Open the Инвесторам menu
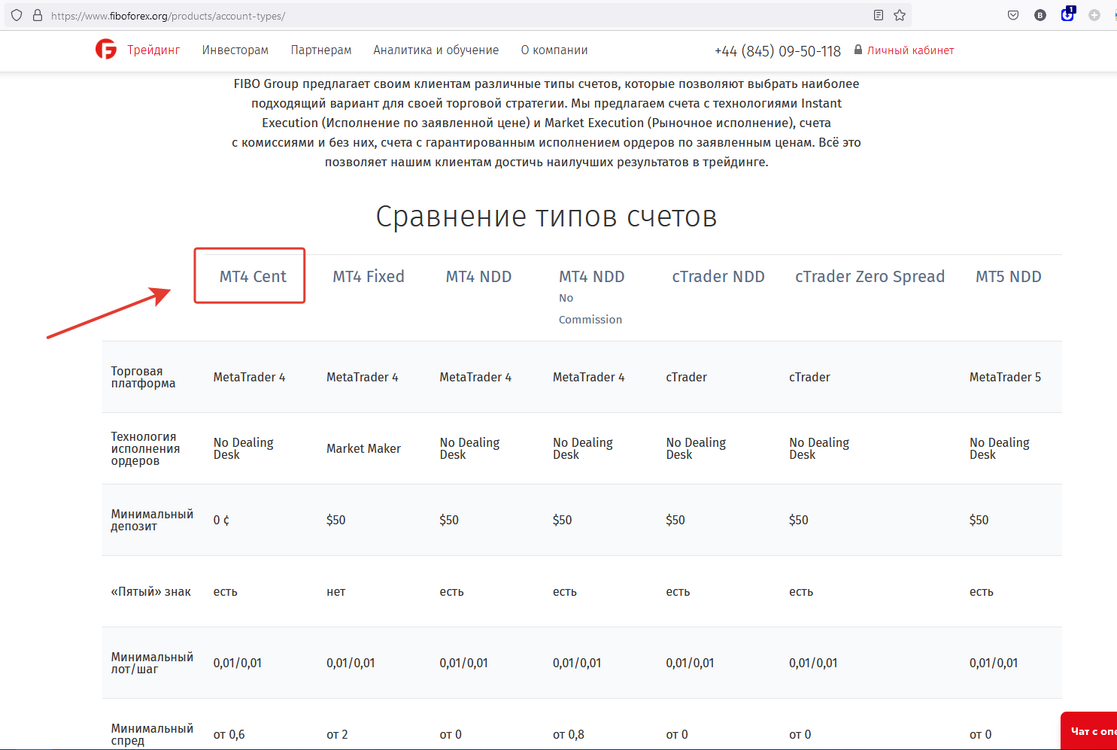Viewport: 1117px width, 750px height. click(235, 50)
